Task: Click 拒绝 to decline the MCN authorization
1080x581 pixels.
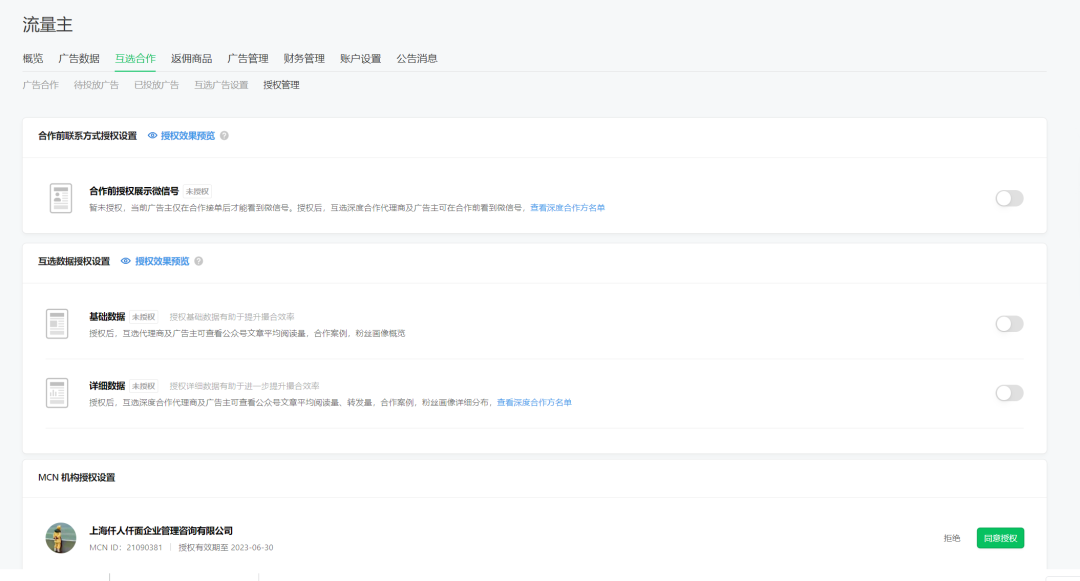Action: [950, 537]
